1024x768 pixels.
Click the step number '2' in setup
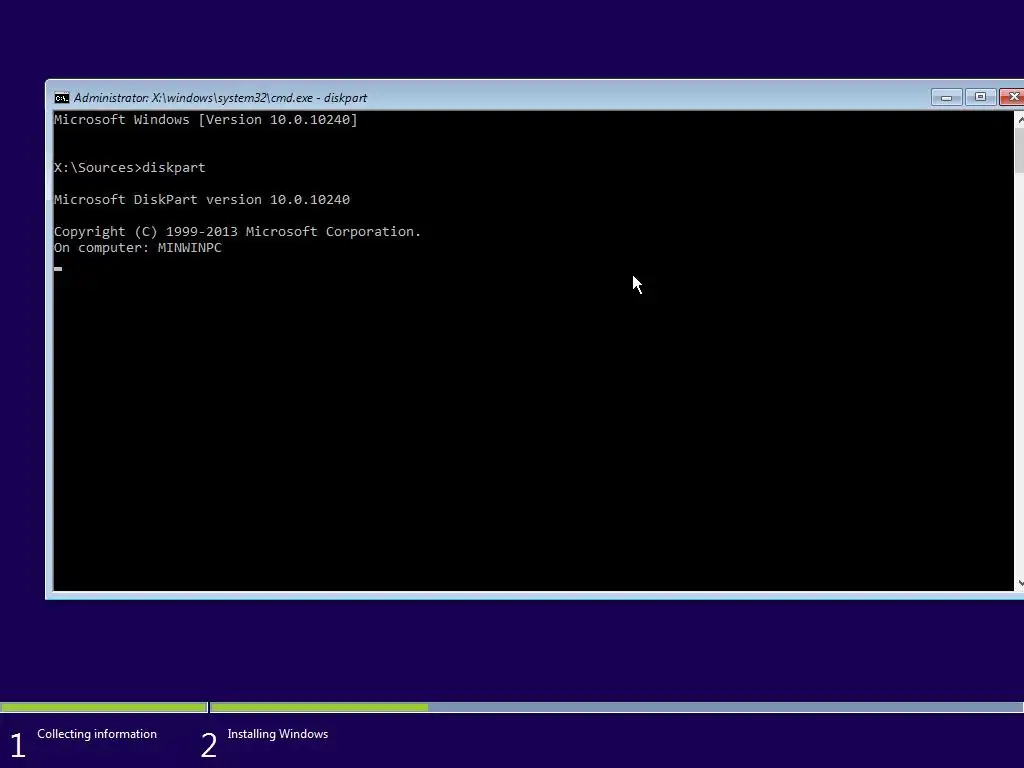pos(208,745)
